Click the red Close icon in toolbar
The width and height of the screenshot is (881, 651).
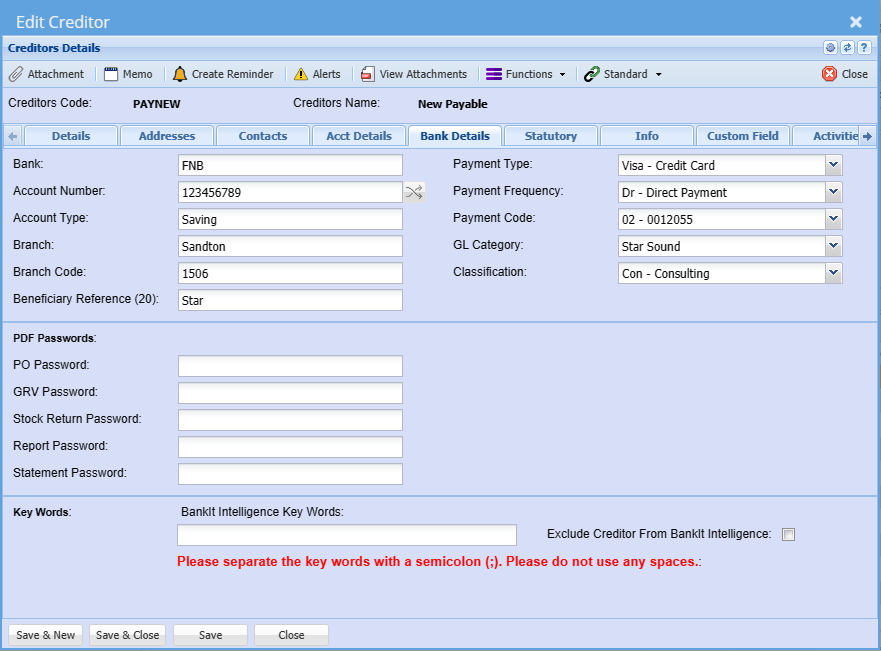click(x=829, y=74)
